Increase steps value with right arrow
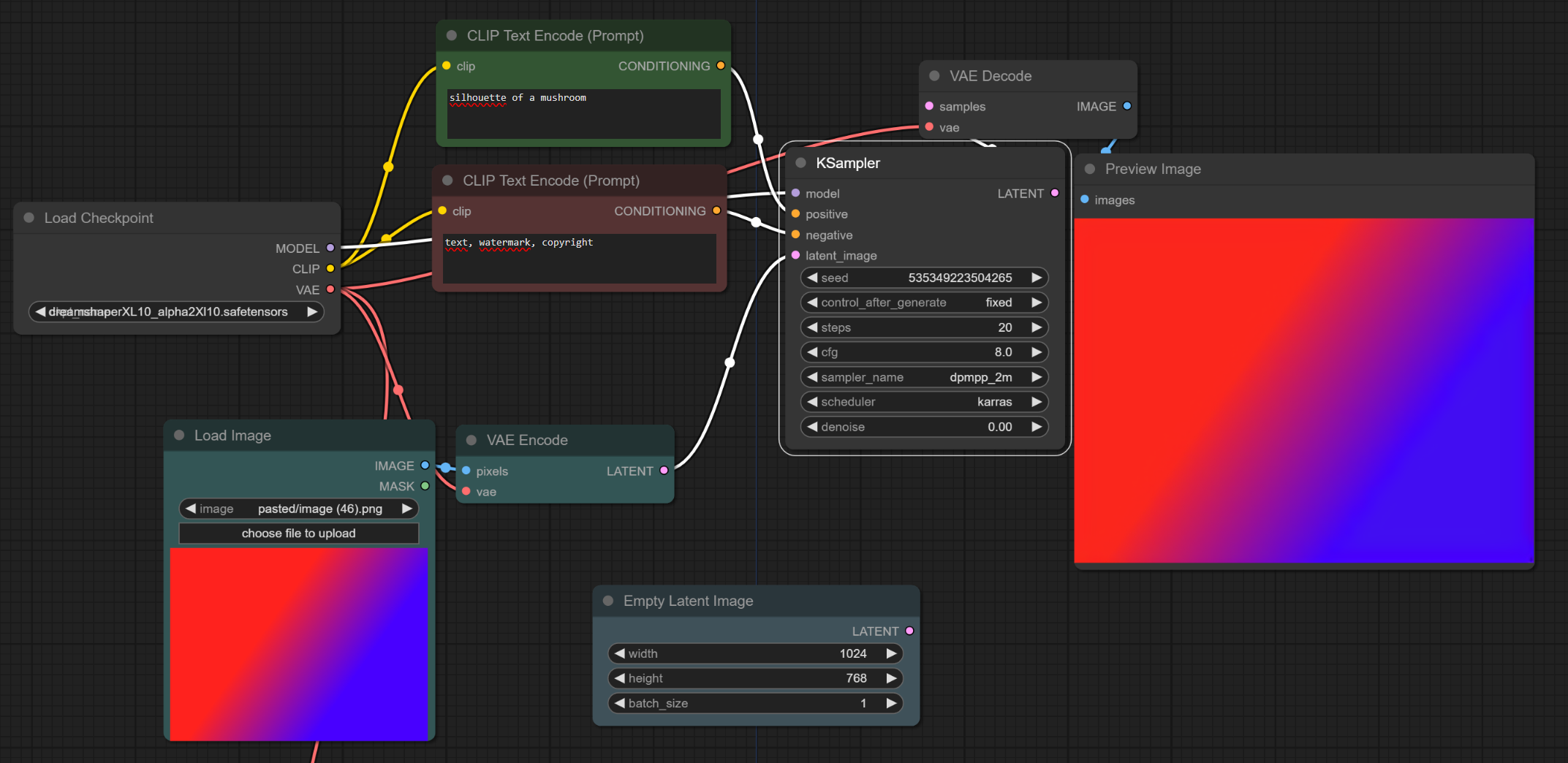 pyautogui.click(x=1036, y=327)
